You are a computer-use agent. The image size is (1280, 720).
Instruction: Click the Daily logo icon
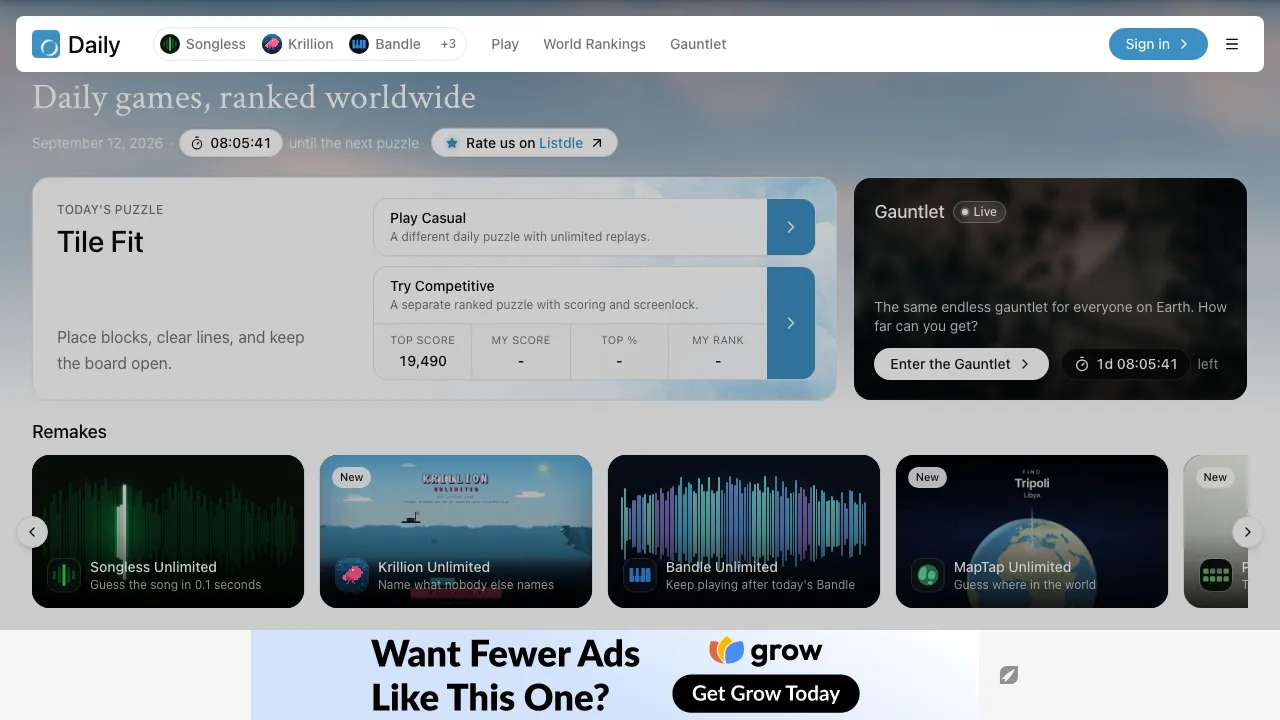click(46, 44)
